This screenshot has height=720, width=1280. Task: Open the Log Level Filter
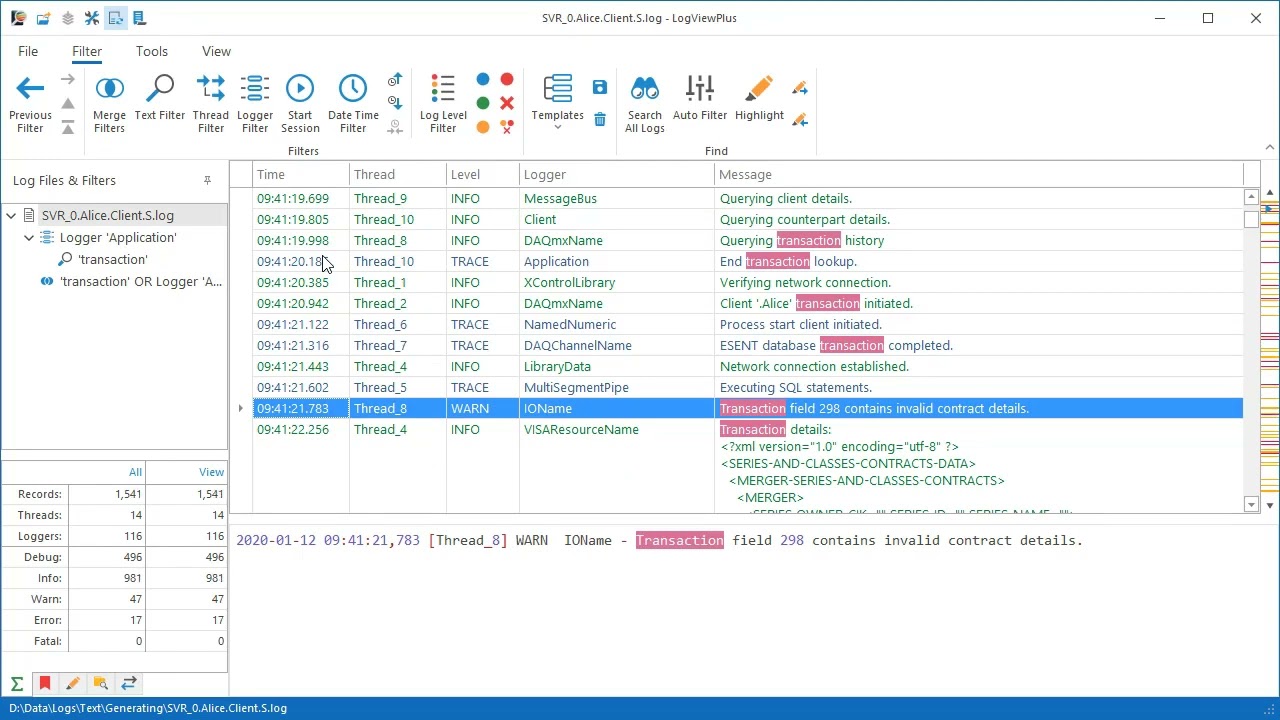click(x=443, y=104)
